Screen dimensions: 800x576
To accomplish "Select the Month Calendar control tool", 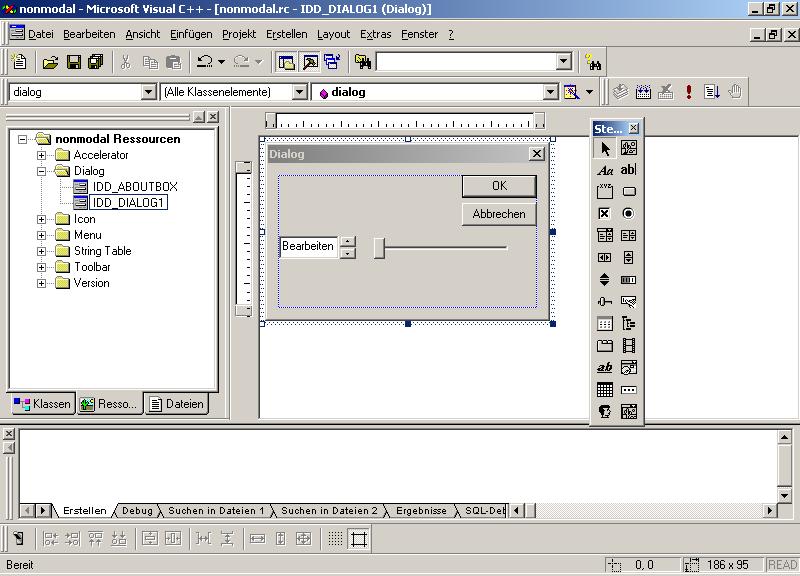I will click(605, 390).
